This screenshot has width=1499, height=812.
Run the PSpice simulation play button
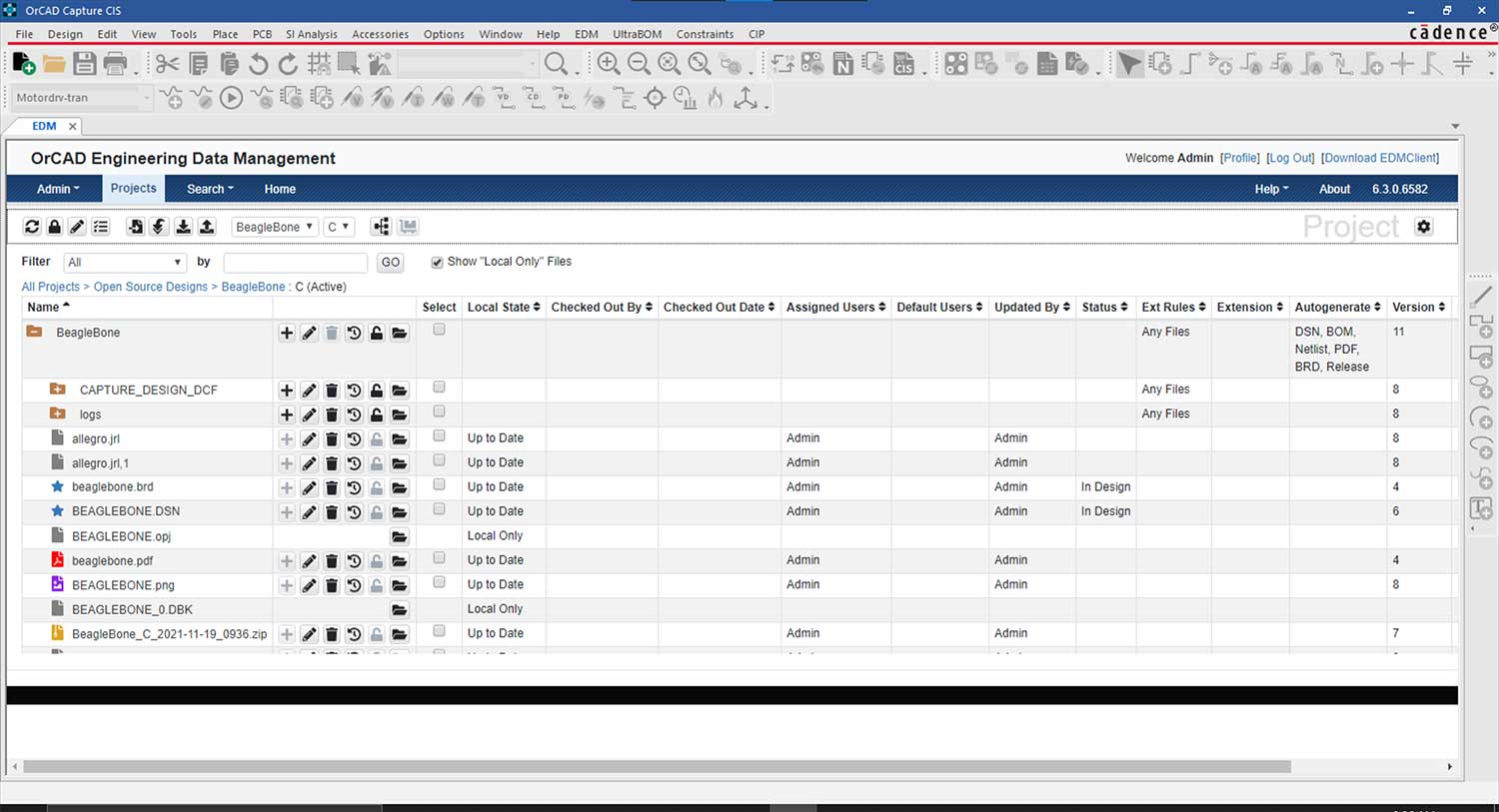tap(231, 98)
